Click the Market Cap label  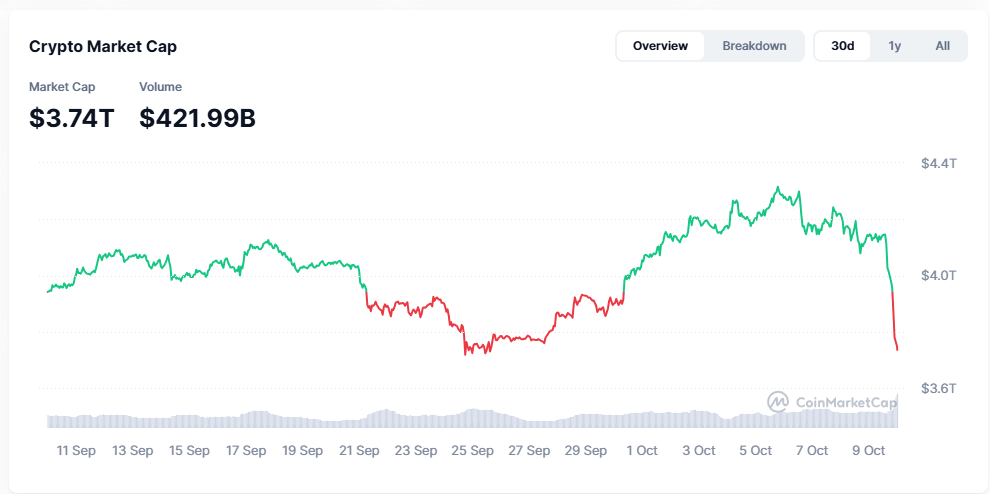(62, 87)
